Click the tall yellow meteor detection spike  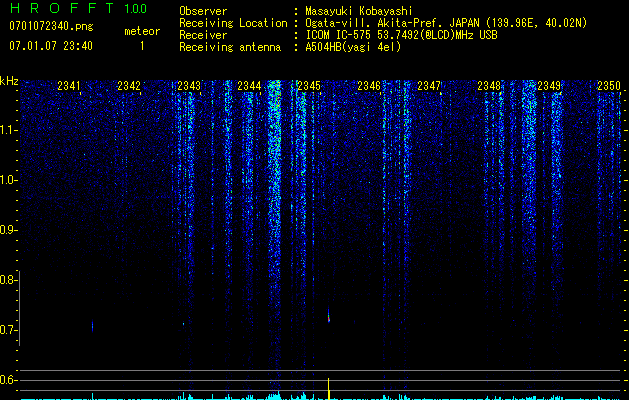coord(329,389)
